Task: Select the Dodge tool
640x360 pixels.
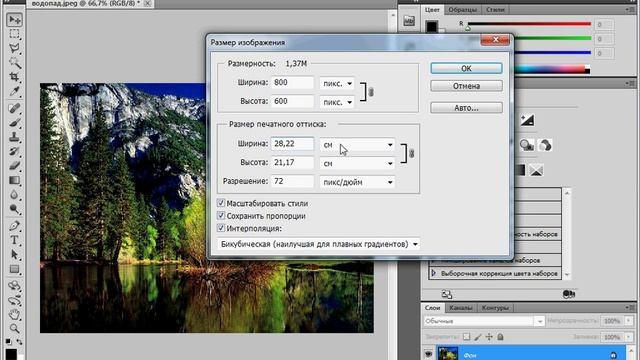Action: [x=14, y=209]
